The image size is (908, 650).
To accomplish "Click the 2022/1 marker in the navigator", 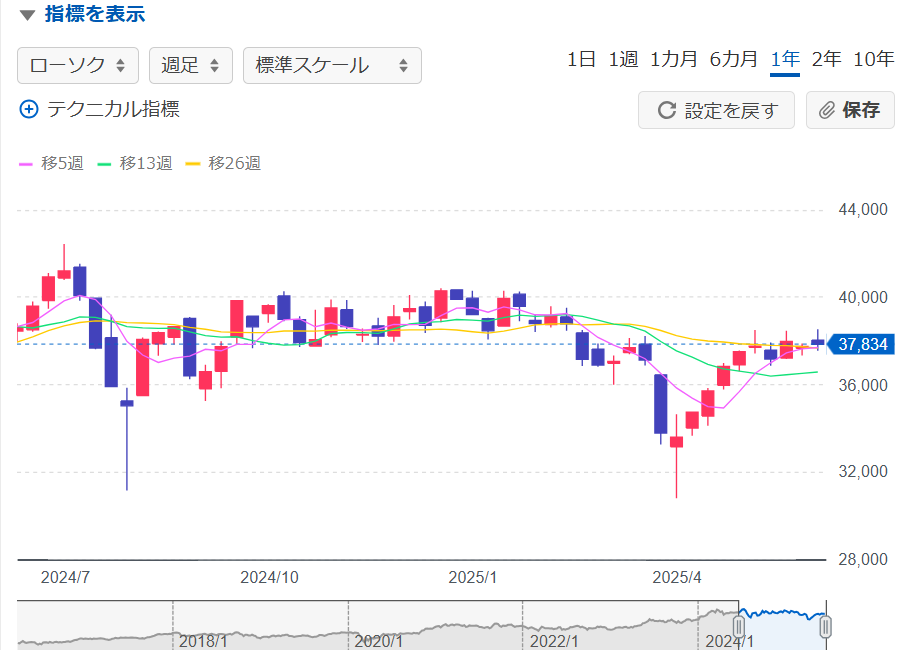I will click(554, 641).
